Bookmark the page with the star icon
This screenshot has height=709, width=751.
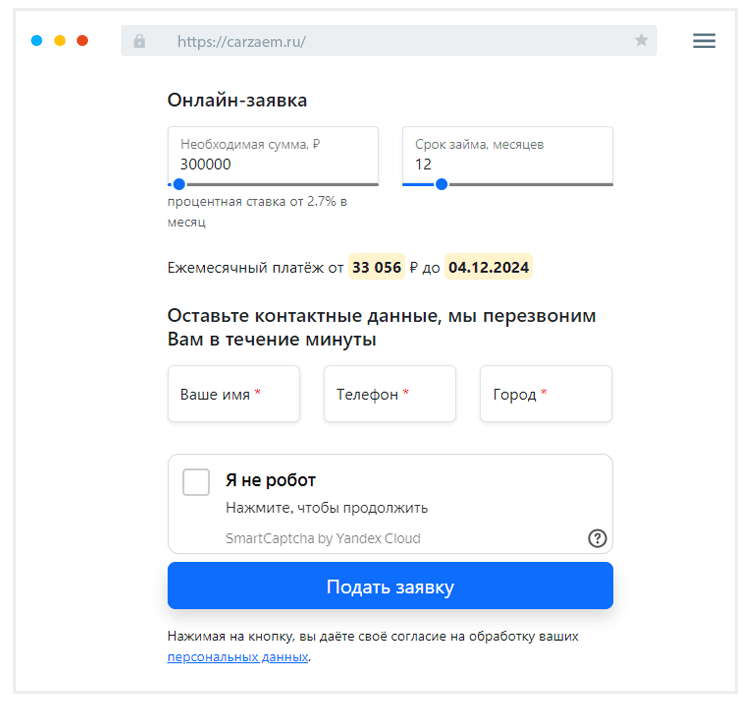coord(641,41)
